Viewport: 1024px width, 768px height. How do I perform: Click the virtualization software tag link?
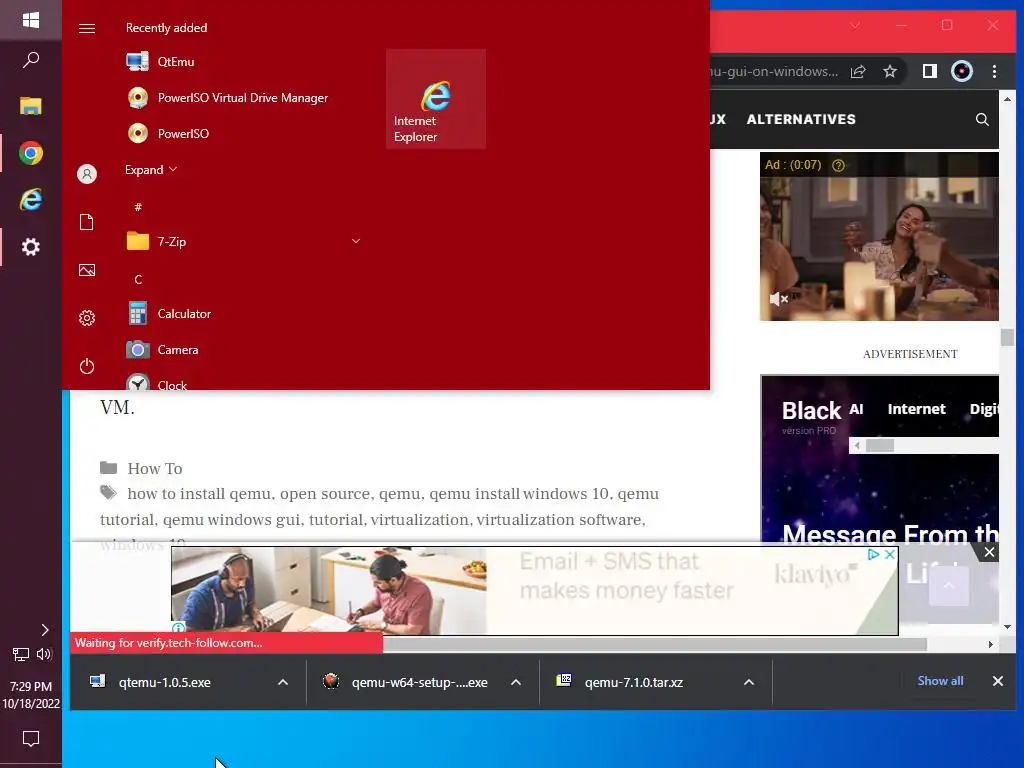[x=560, y=520]
